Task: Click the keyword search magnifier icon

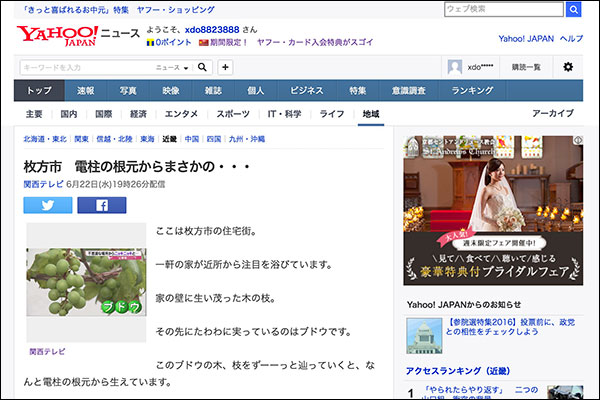Action: [203, 67]
